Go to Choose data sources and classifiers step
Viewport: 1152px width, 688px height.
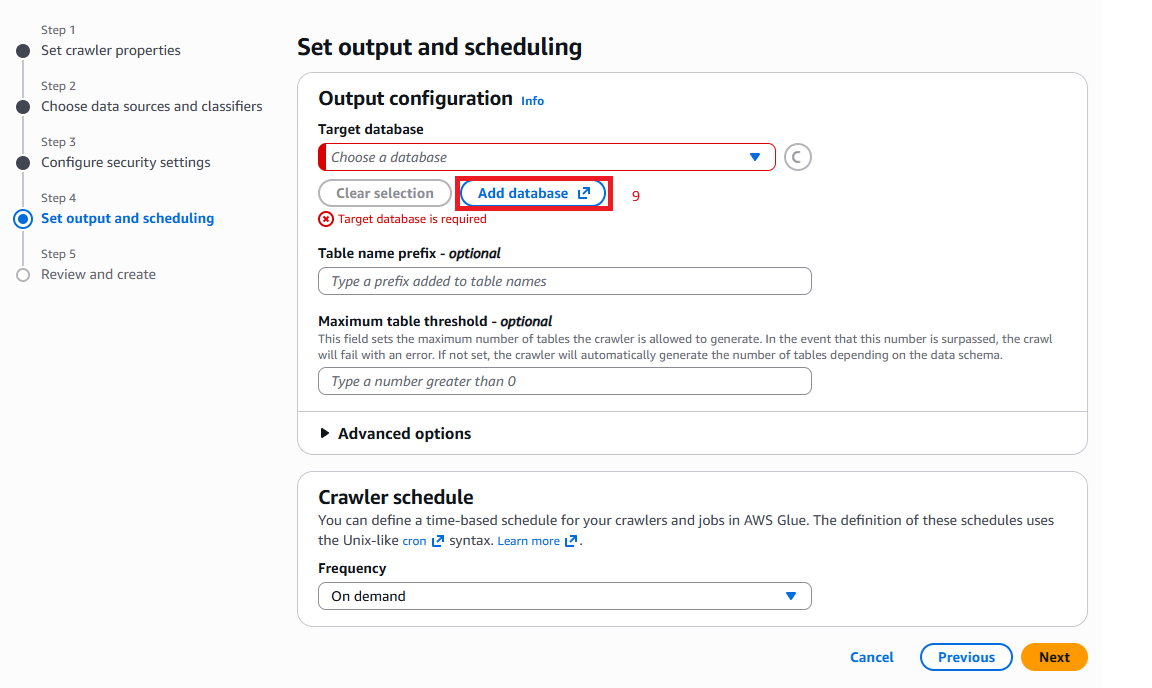151,107
